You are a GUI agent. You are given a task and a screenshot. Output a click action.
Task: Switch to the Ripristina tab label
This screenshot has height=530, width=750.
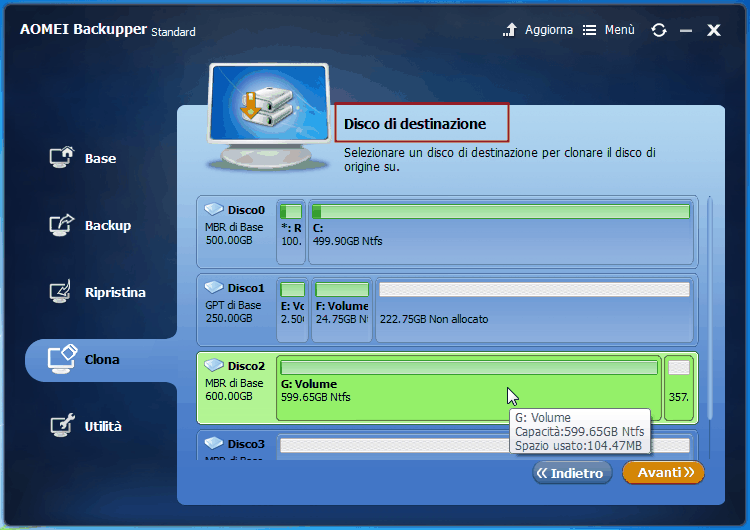[115, 292]
